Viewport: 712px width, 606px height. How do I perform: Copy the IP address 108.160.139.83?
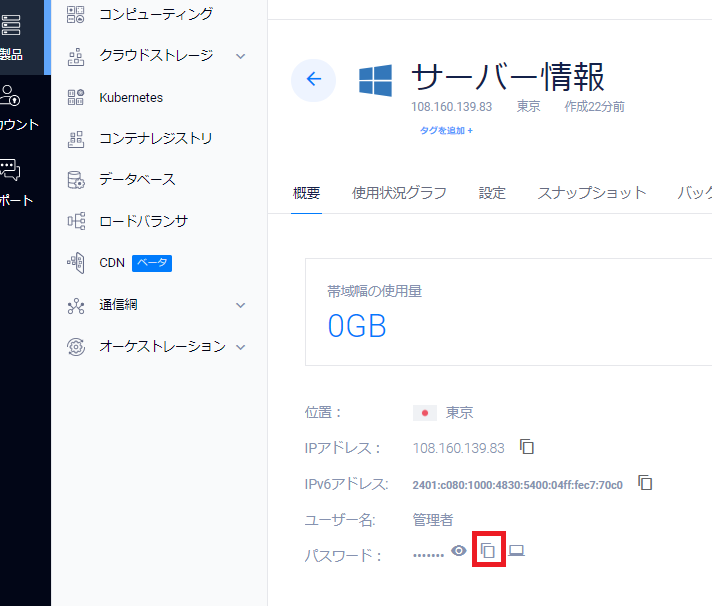tap(527, 447)
